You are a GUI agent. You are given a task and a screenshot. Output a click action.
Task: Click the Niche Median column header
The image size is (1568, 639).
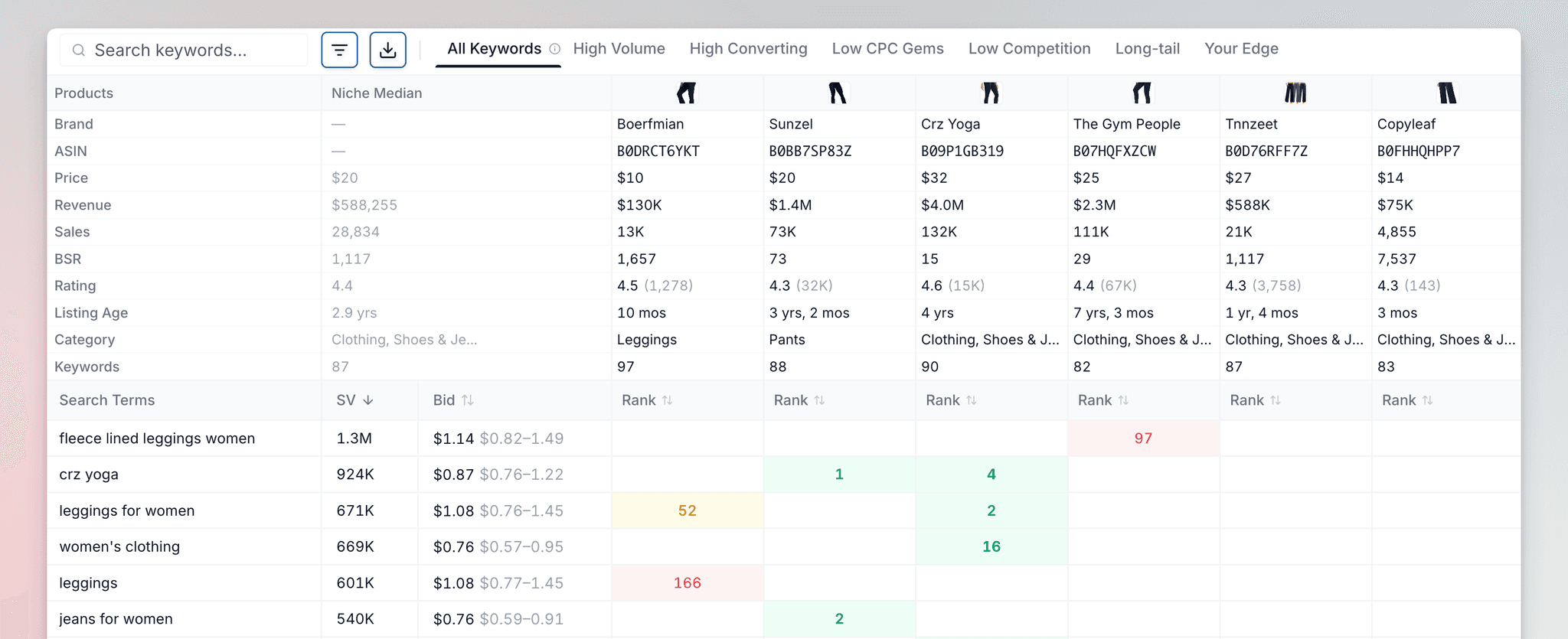point(377,93)
